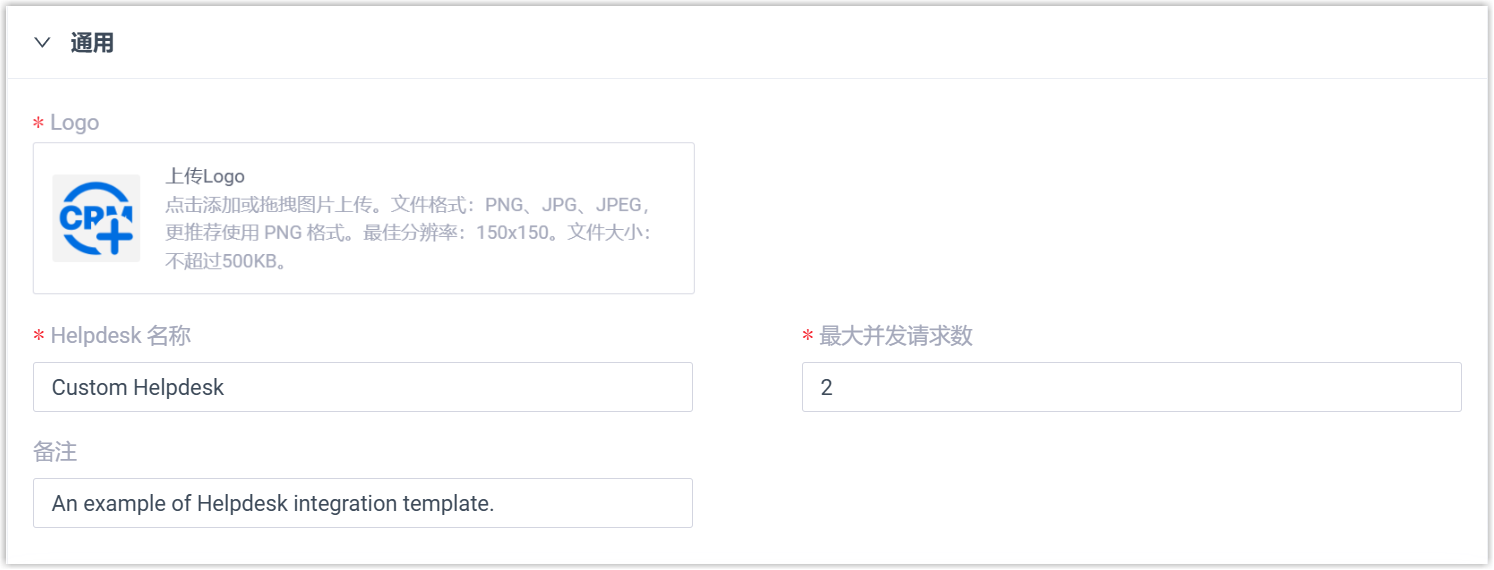
Task: Click the red asterisk beside 最大并发请求数
Action: (808, 337)
